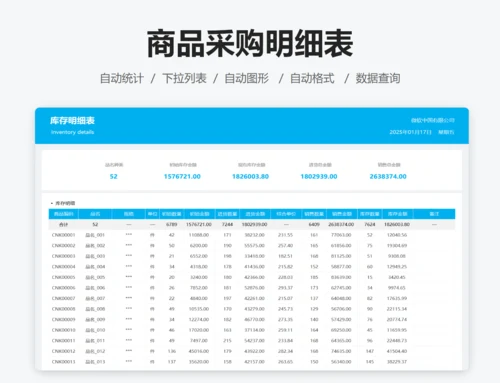500x383 pixels.
Task: Click the amount 6200.00 in row CNK00002
Action: tap(199, 246)
